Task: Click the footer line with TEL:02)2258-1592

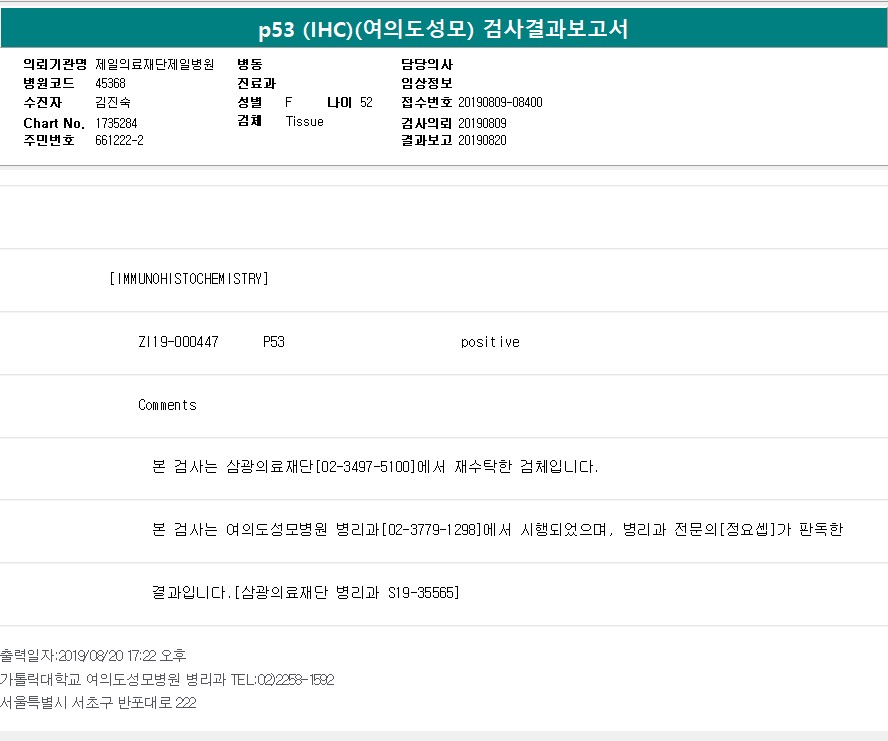Action: point(168,679)
